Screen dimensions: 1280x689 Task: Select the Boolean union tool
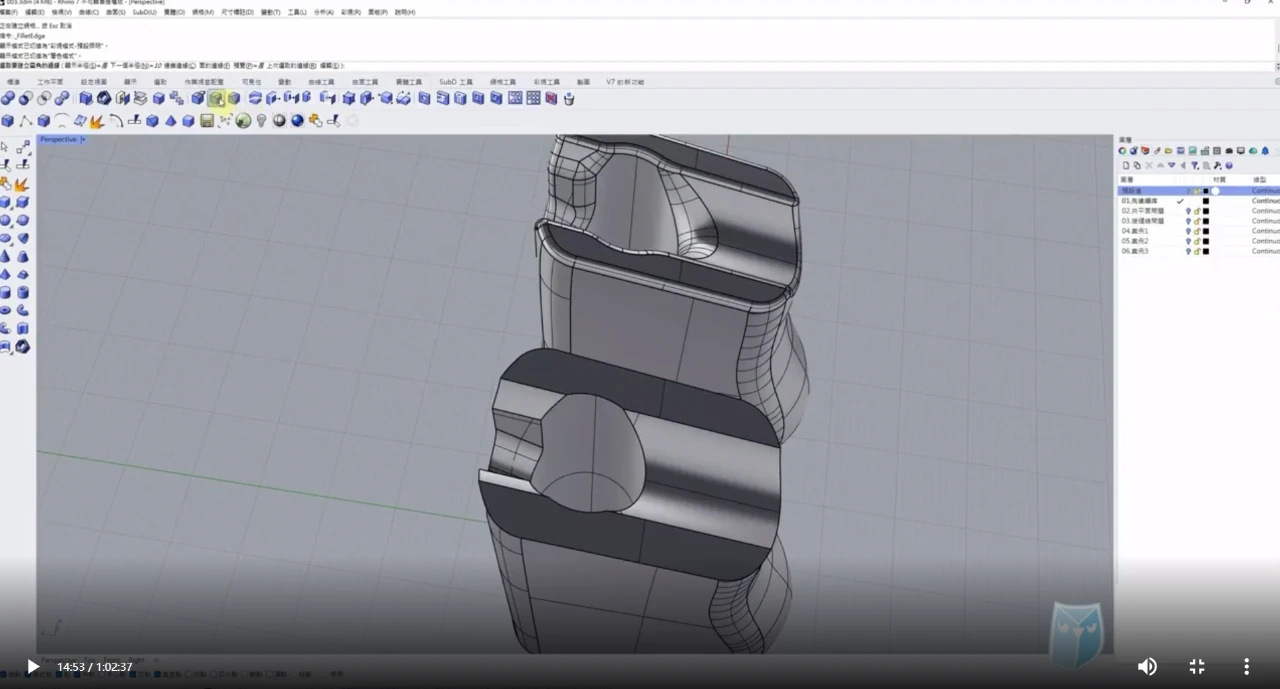pyautogui.click(x=8, y=98)
